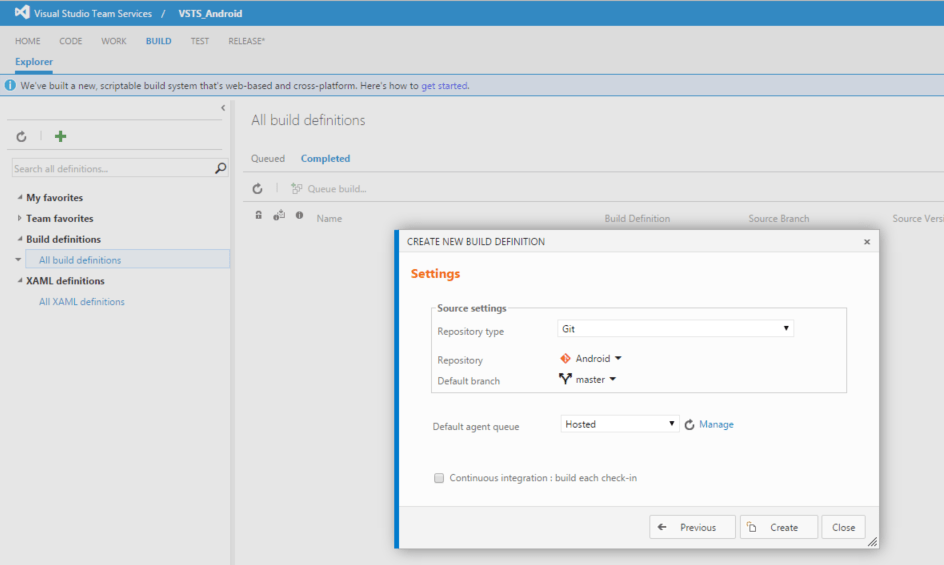
Task: Click the search magnifier icon
Action: pyautogui.click(x=221, y=169)
